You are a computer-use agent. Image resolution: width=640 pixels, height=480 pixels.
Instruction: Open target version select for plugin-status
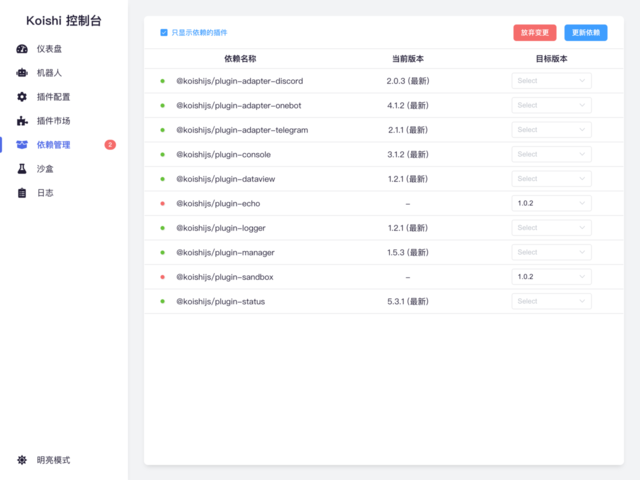coord(551,301)
